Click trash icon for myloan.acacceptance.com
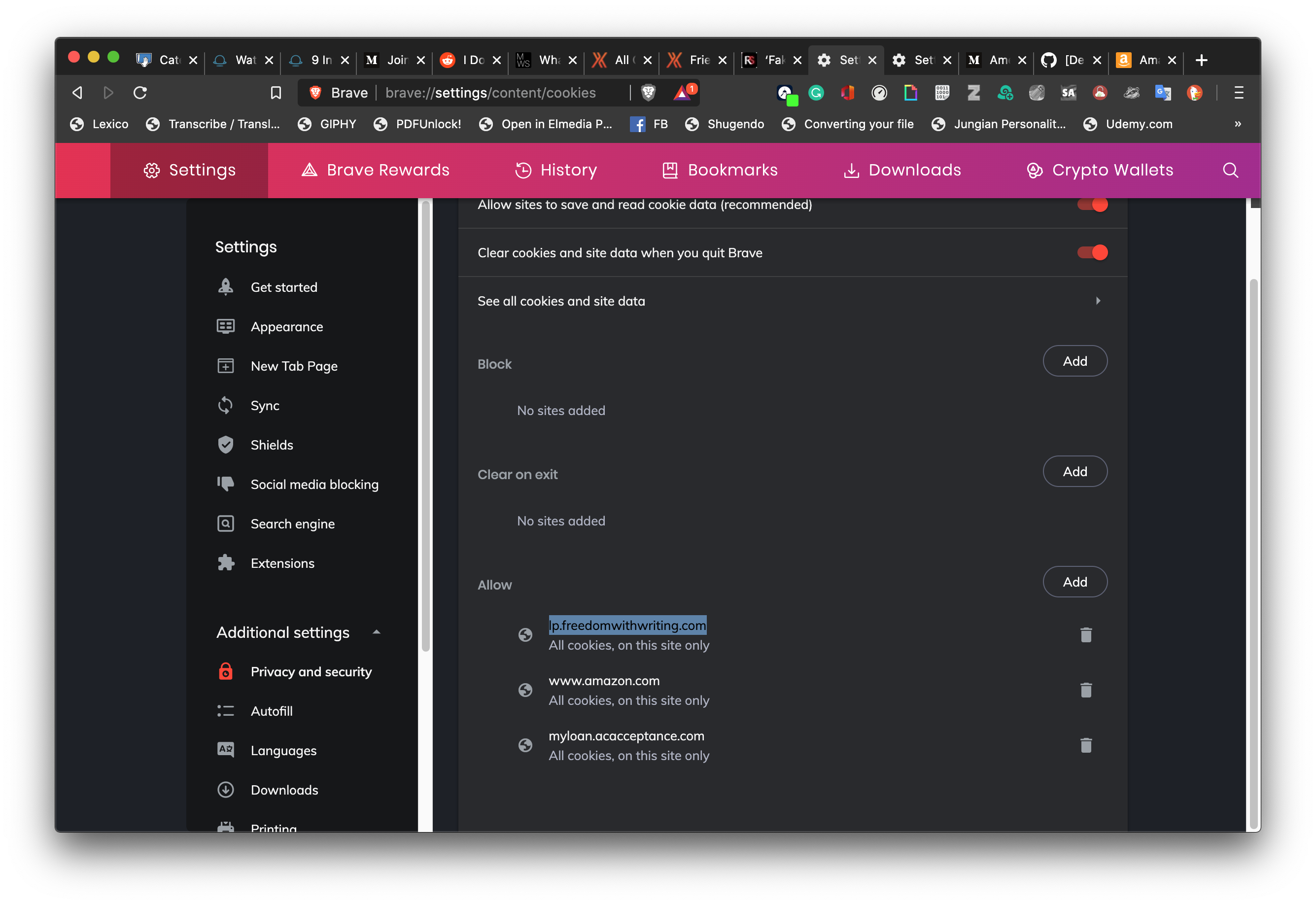This screenshot has width=1316, height=905. click(x=1085, y=745)
